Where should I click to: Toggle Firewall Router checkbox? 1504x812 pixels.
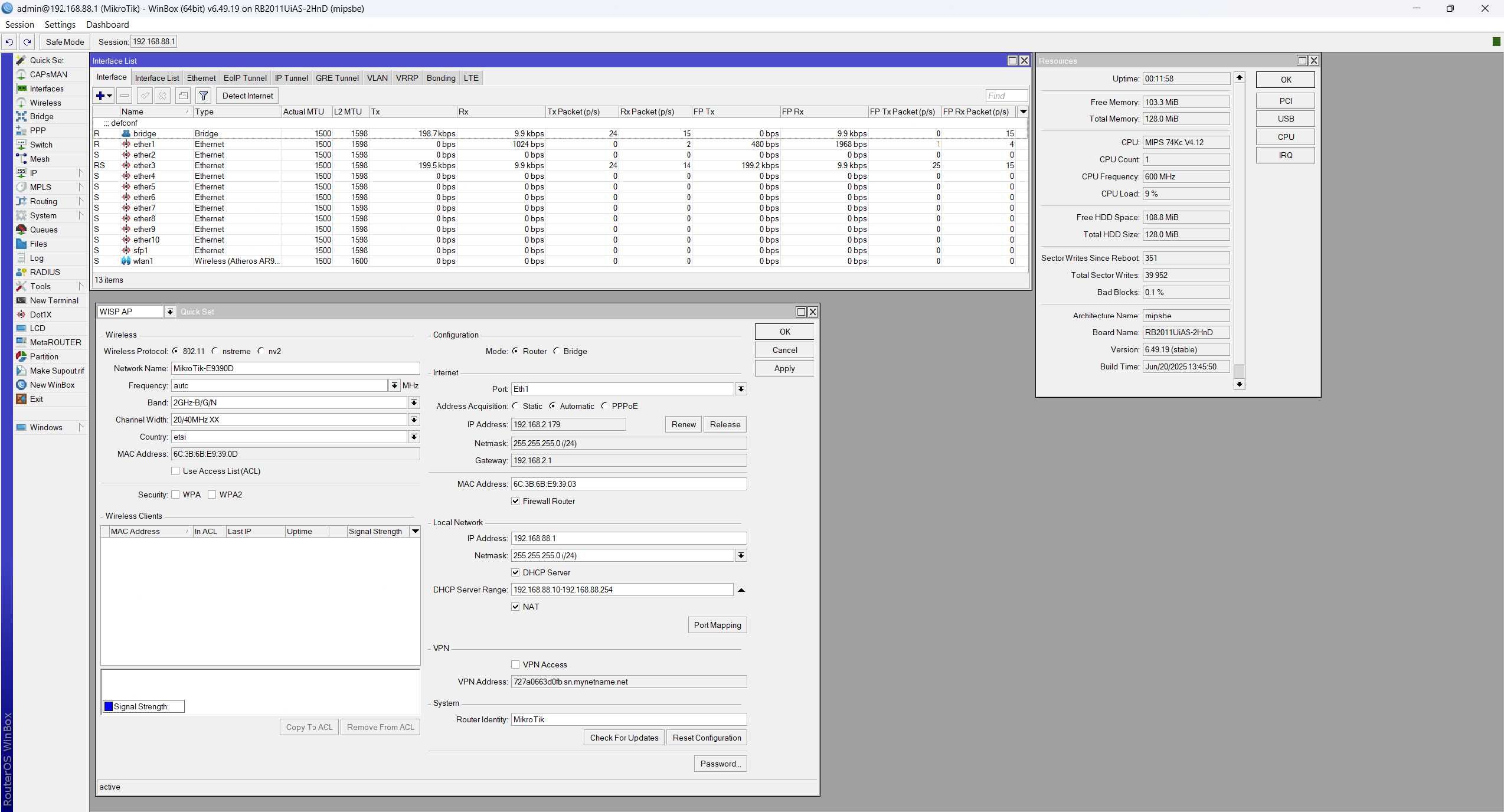point(515,501)
